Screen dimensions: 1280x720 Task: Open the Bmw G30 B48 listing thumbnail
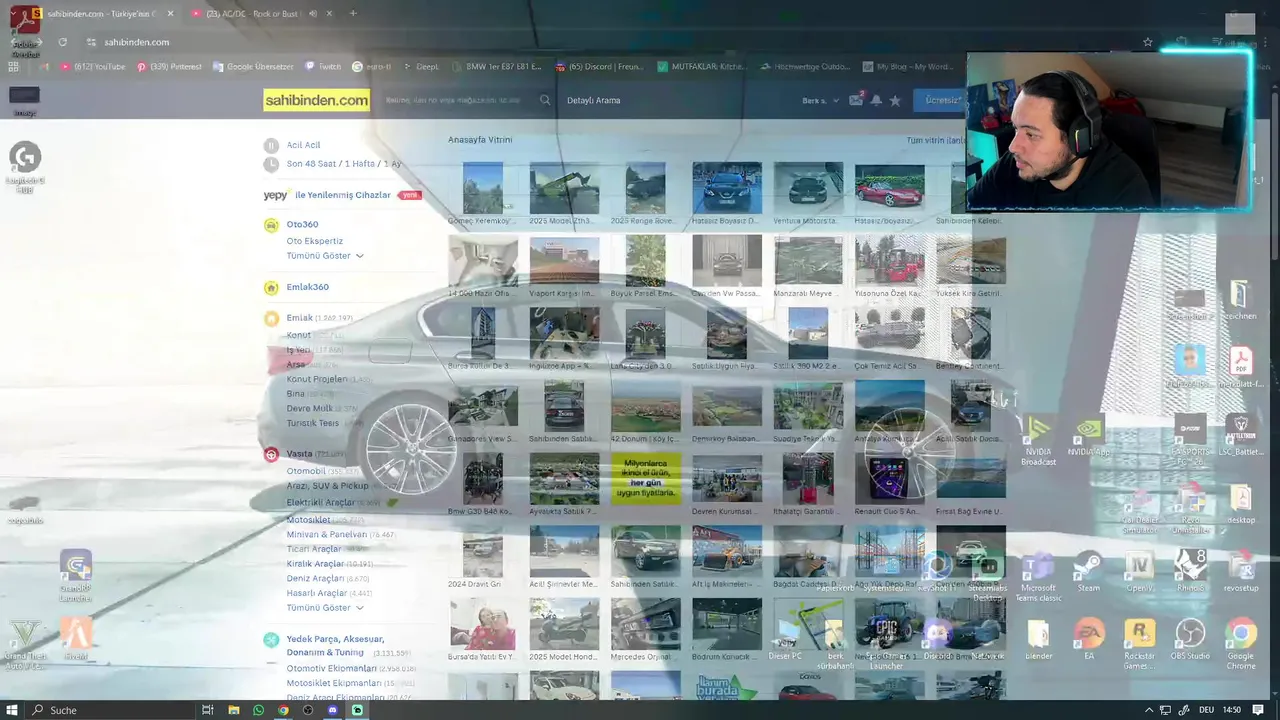click(x=483, y=478)
